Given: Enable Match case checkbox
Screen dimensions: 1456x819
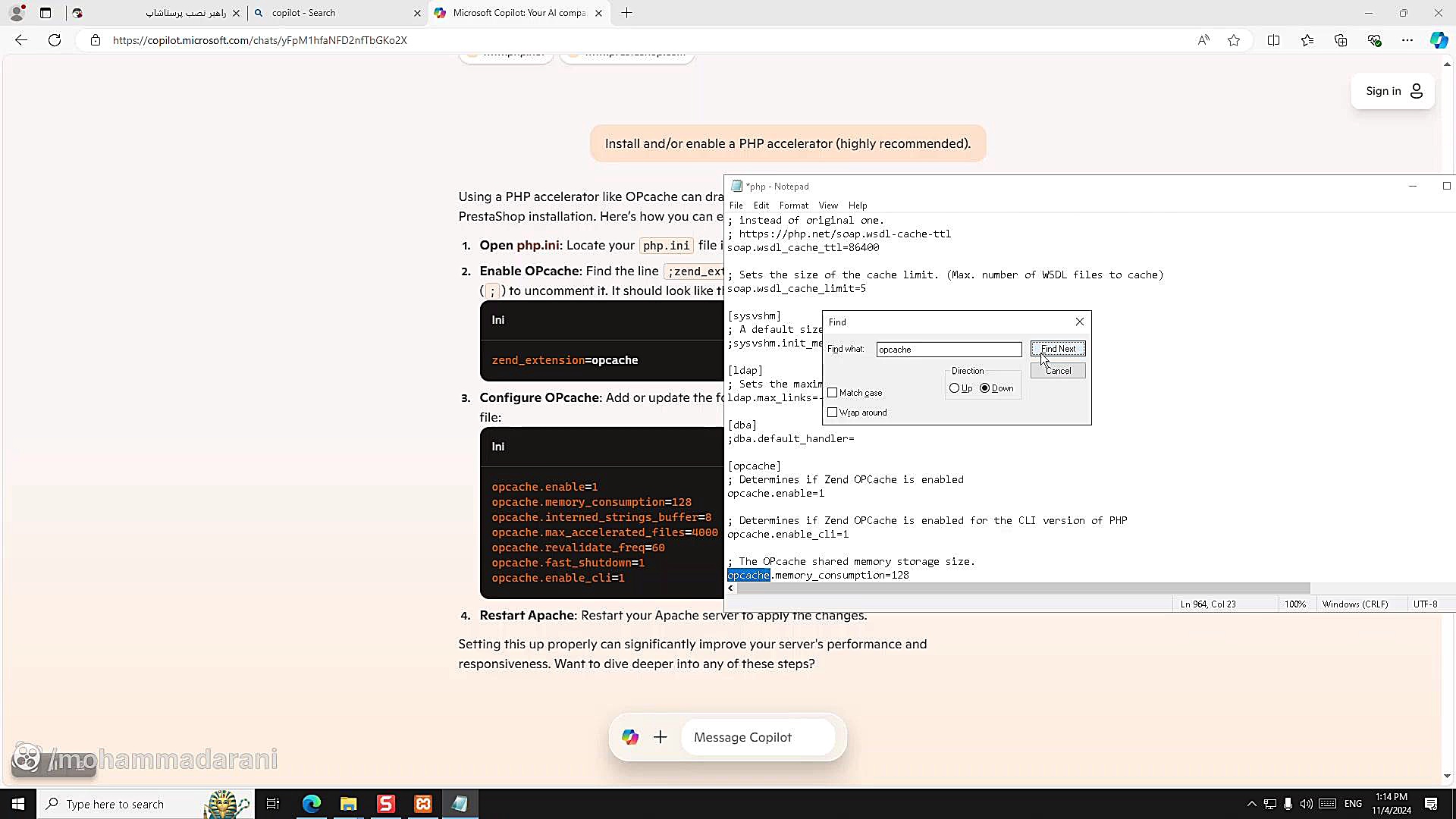Looking at the screenshot, I should [833, 393].
